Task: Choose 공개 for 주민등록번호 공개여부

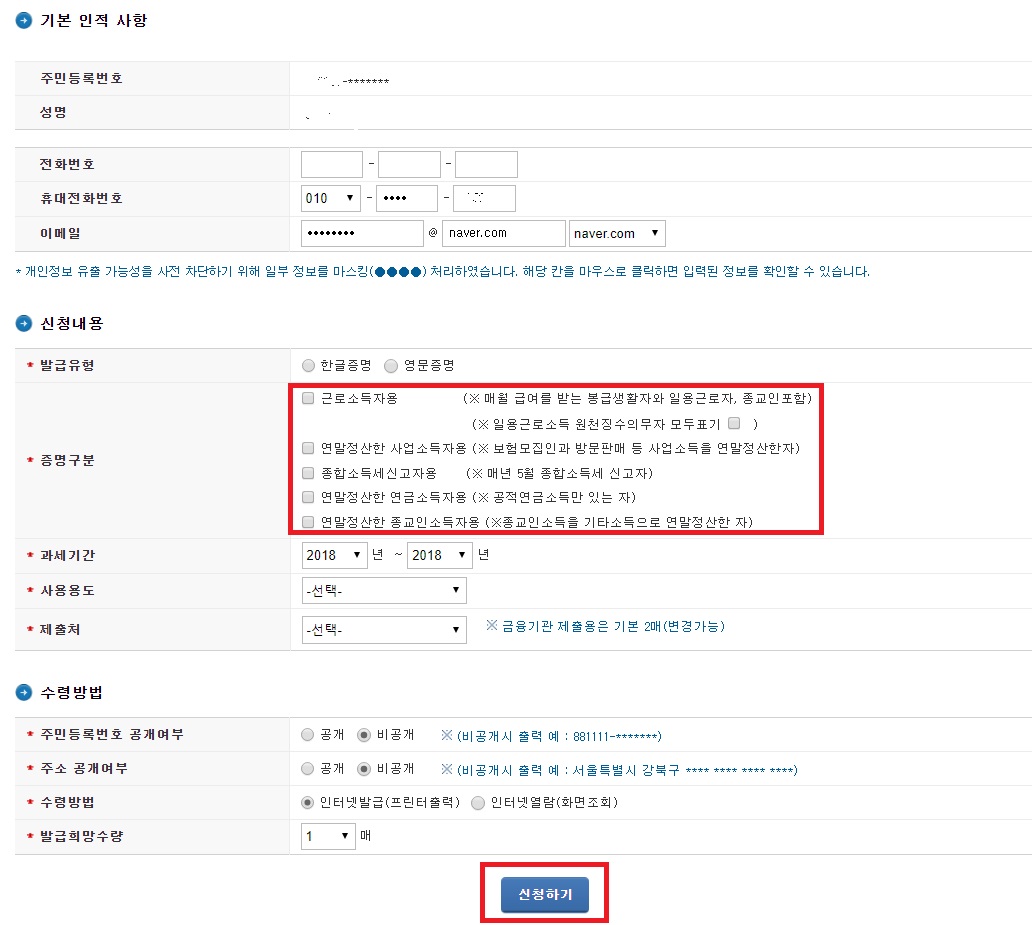Action: pos(307,735)
